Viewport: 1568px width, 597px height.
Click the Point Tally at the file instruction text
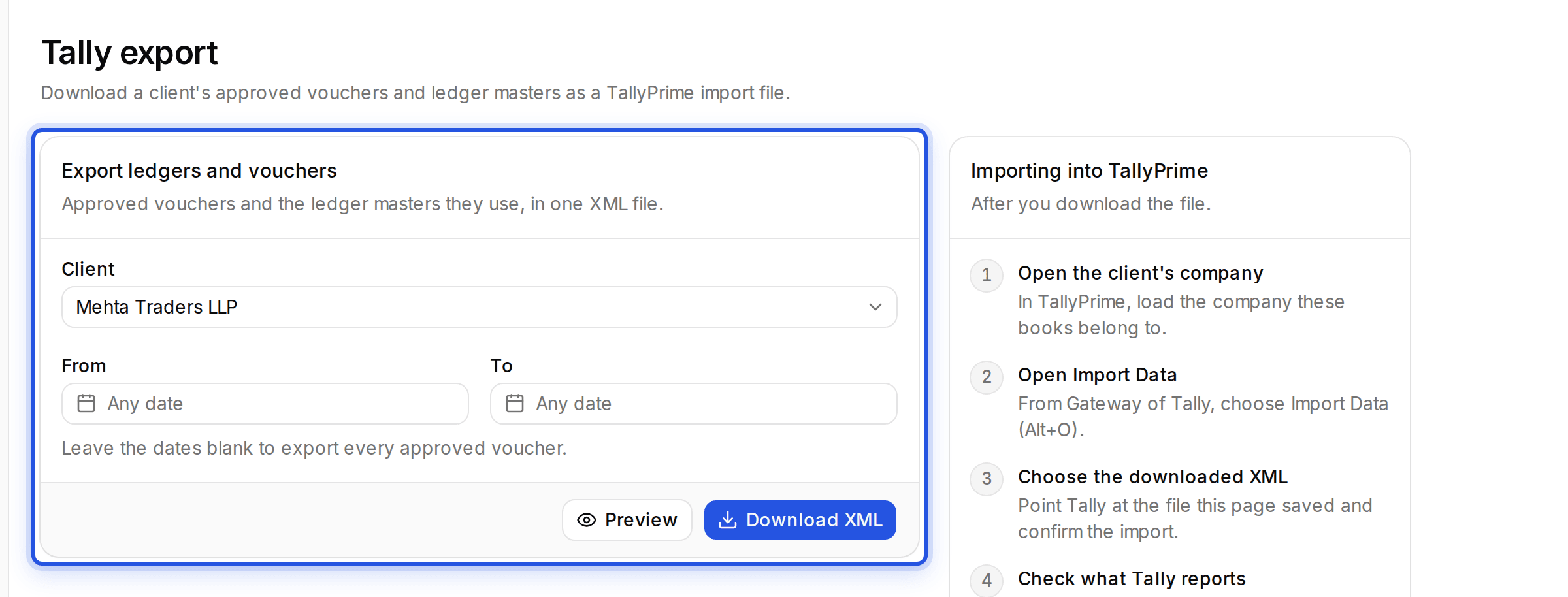pyautogui.click(x=1195, y=519)
